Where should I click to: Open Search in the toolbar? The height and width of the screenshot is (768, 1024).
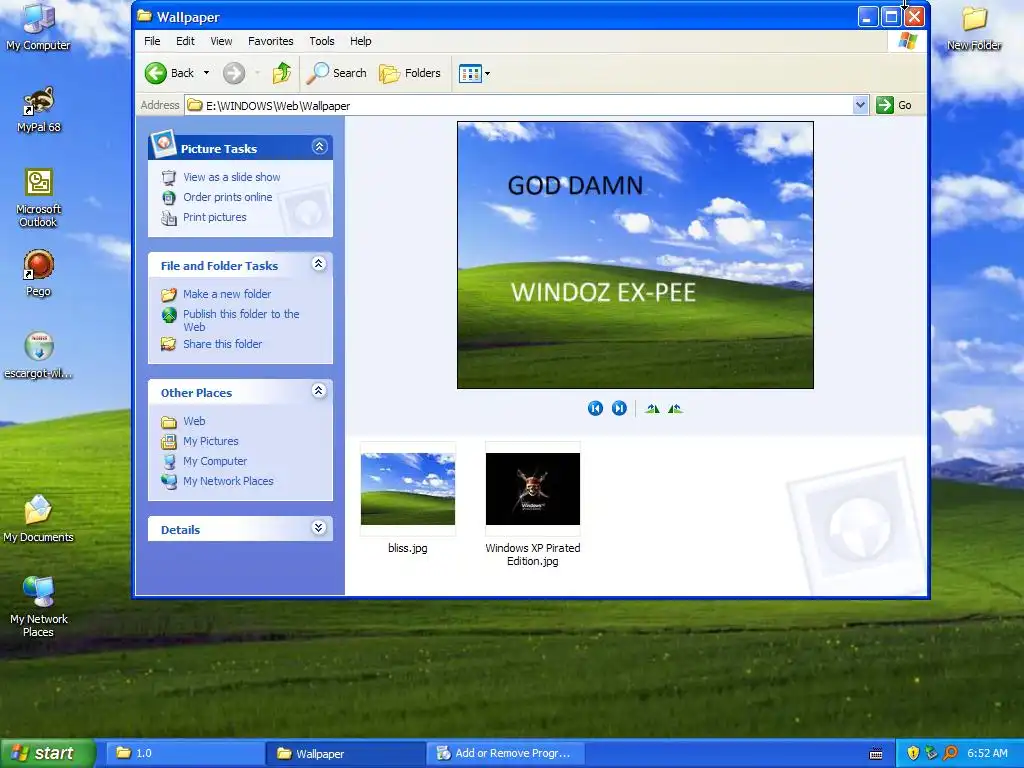point(336,73)
